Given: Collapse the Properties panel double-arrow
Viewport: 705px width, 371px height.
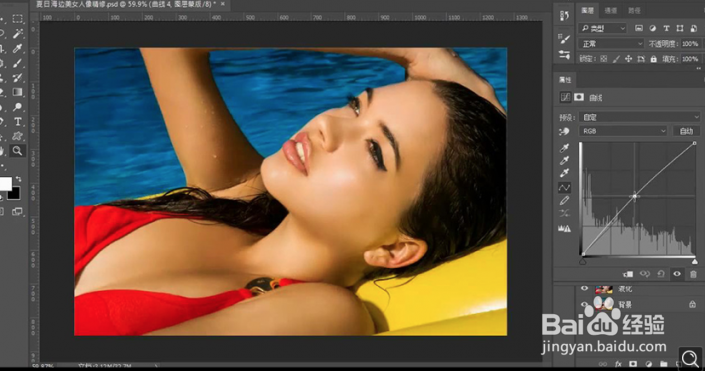Looking at the screenshot, I should [x=698, y=68].
